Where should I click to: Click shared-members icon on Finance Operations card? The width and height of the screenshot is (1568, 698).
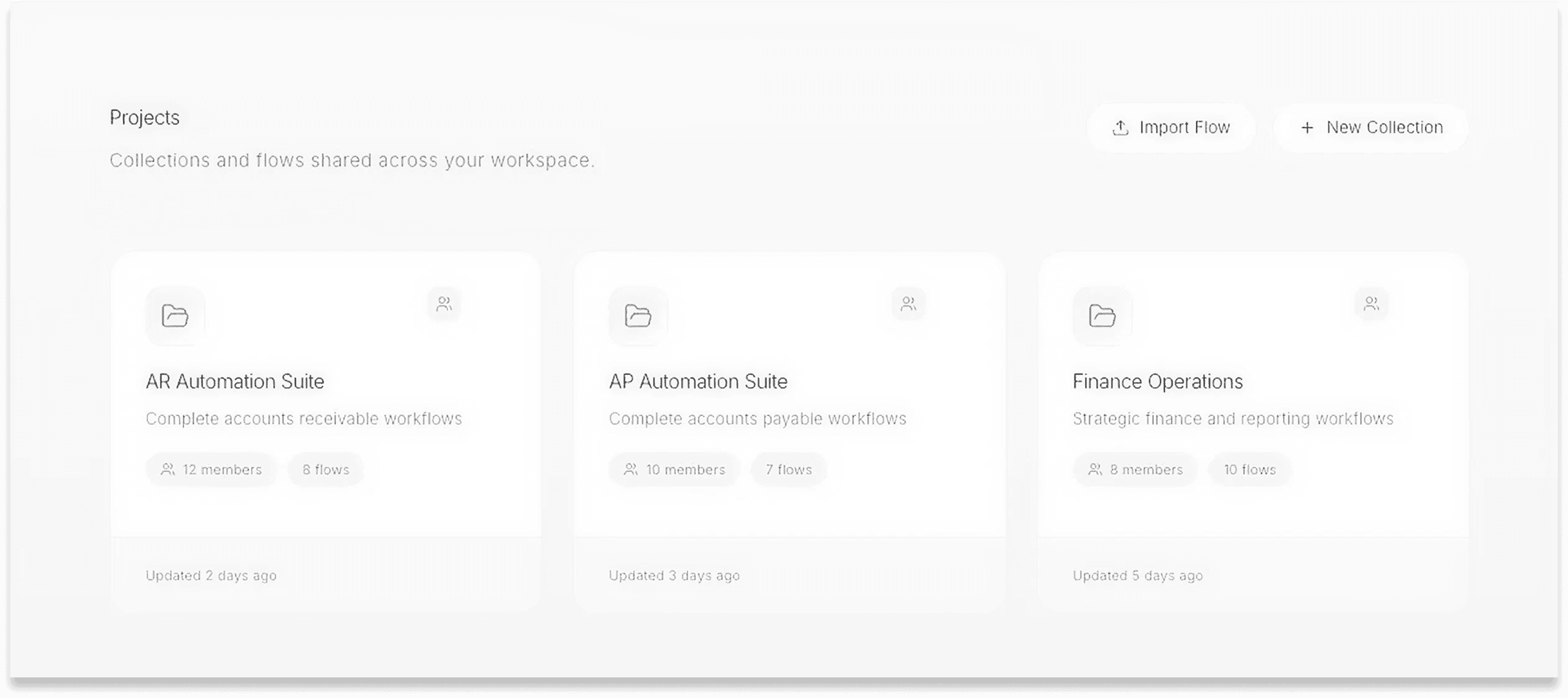(x=1372, y=304)
